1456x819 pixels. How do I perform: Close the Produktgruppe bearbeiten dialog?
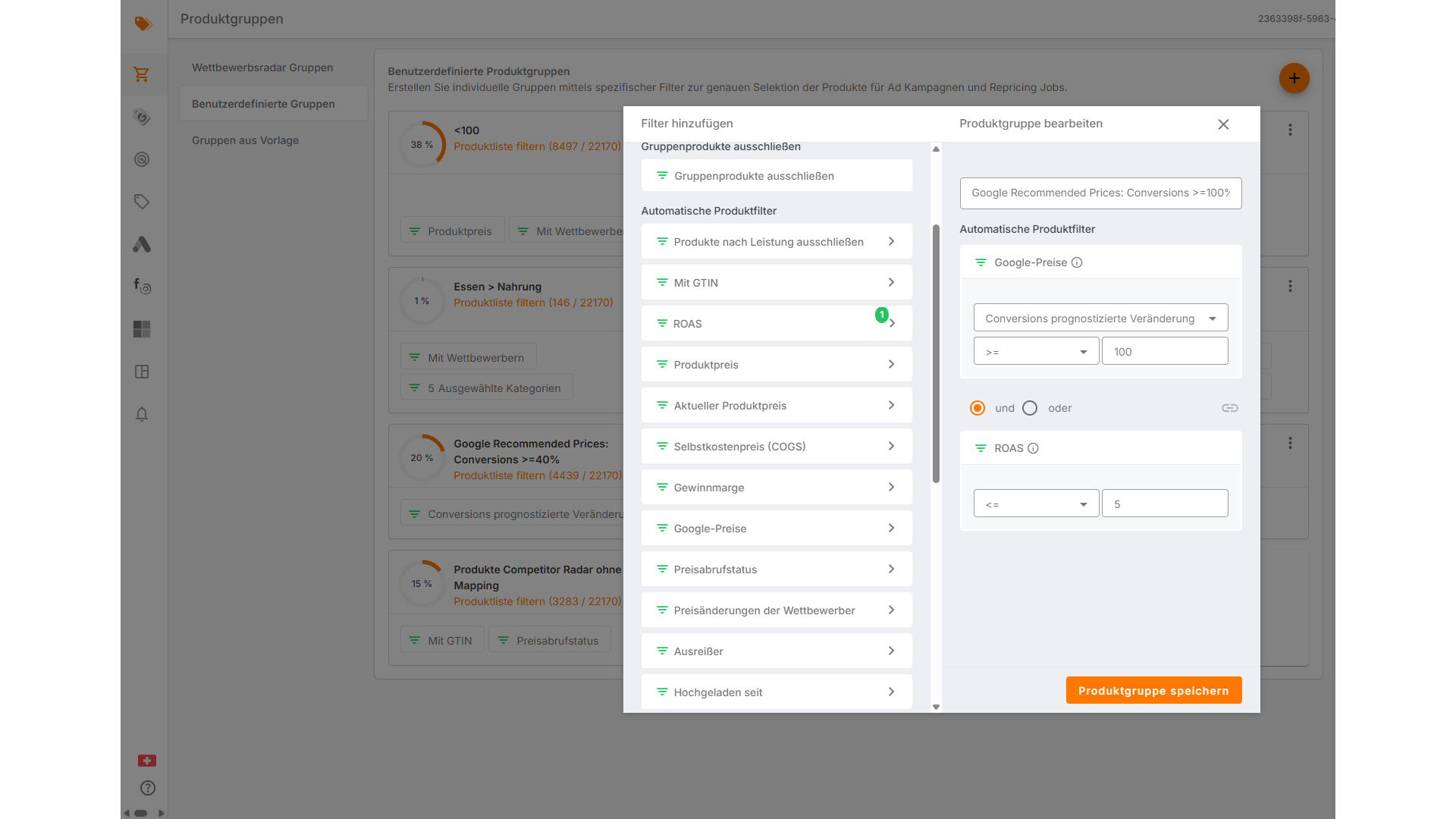[1223, 124]
